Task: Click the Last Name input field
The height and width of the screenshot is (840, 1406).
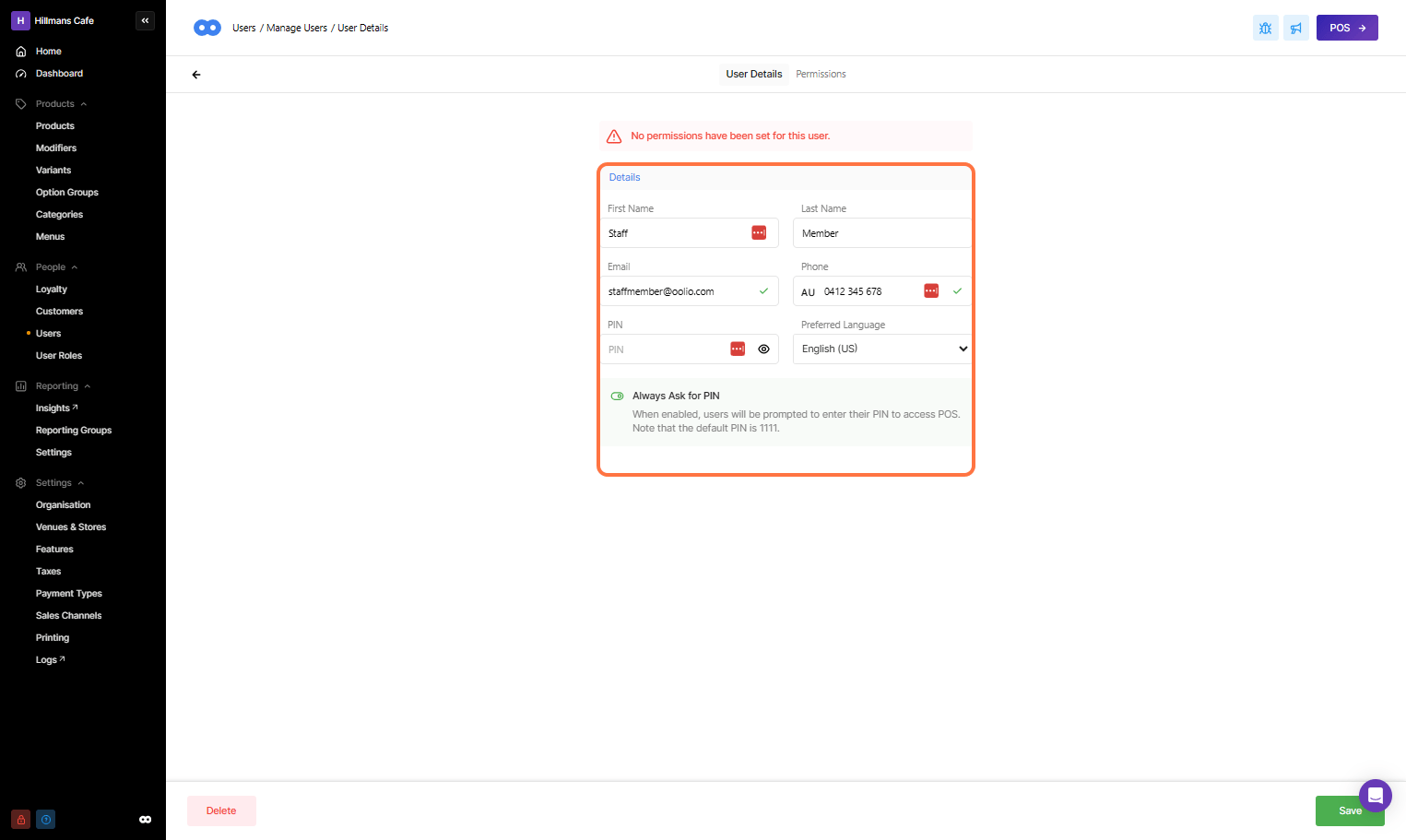Action: pyautogui.click(x=881, y=233)
